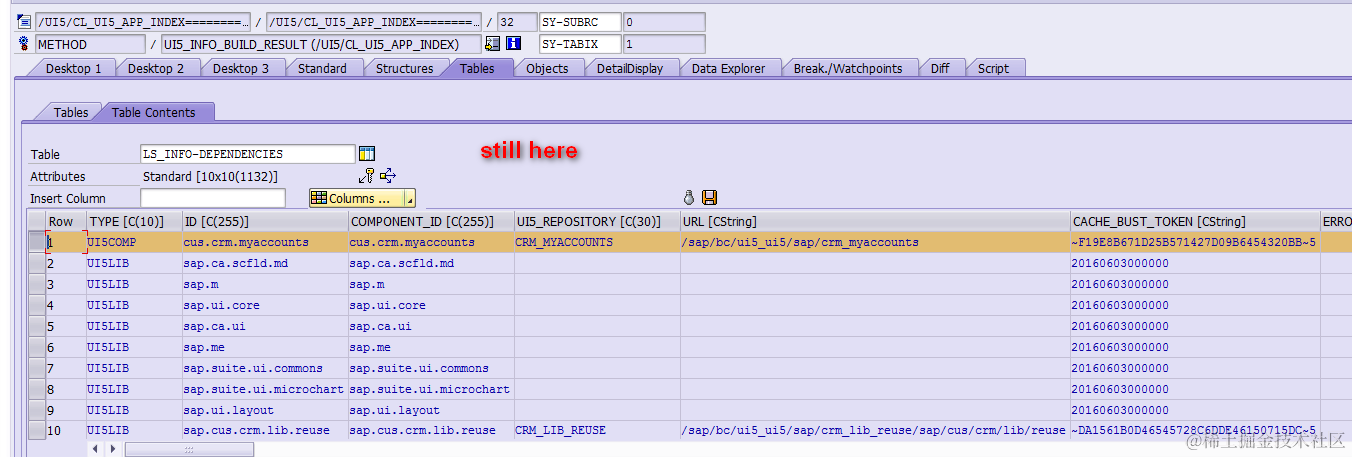The image size is (1352, 457).
Task: Click the CRM_LIB_REUSE repository cell
Action: click(596, 430)
